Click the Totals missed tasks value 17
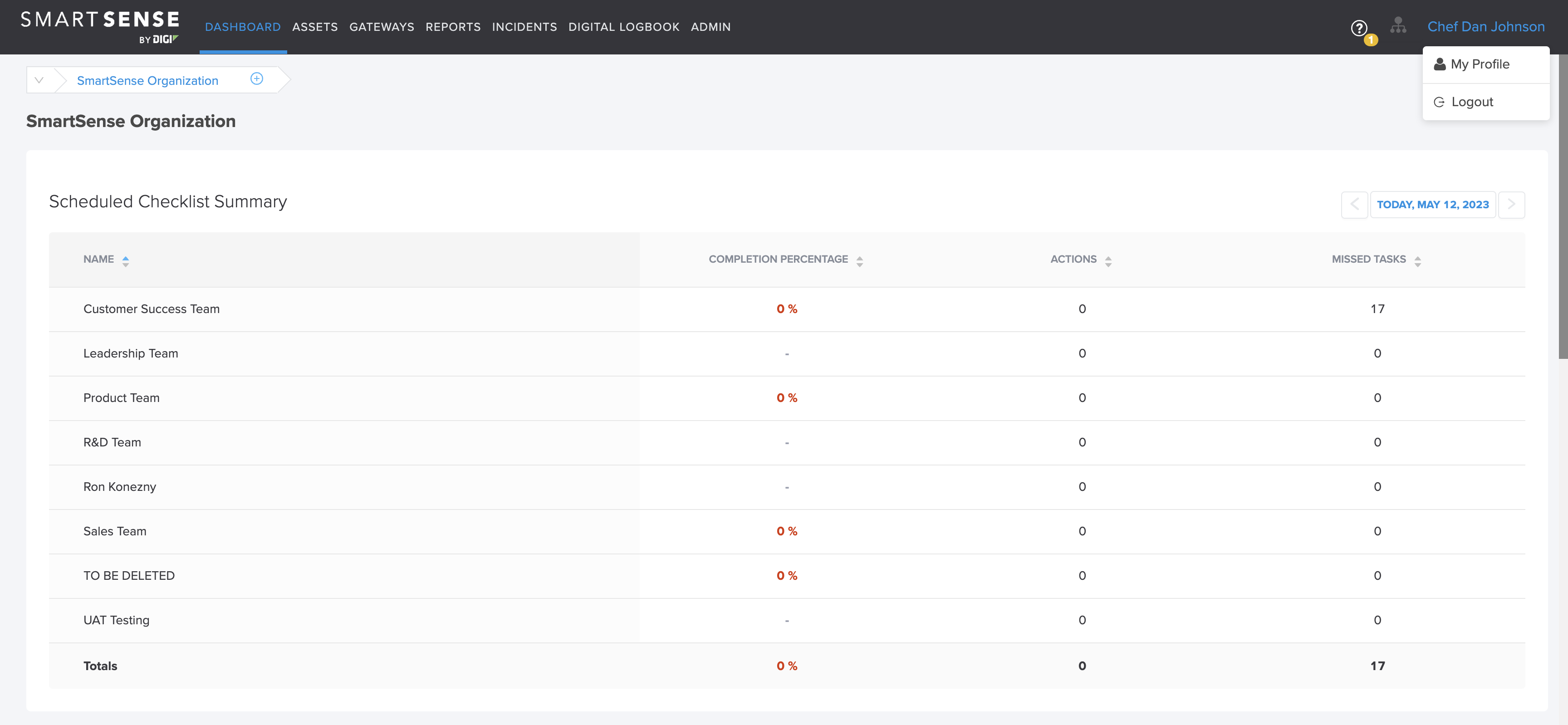The image size is (1568, 725). coord(1377,666)
